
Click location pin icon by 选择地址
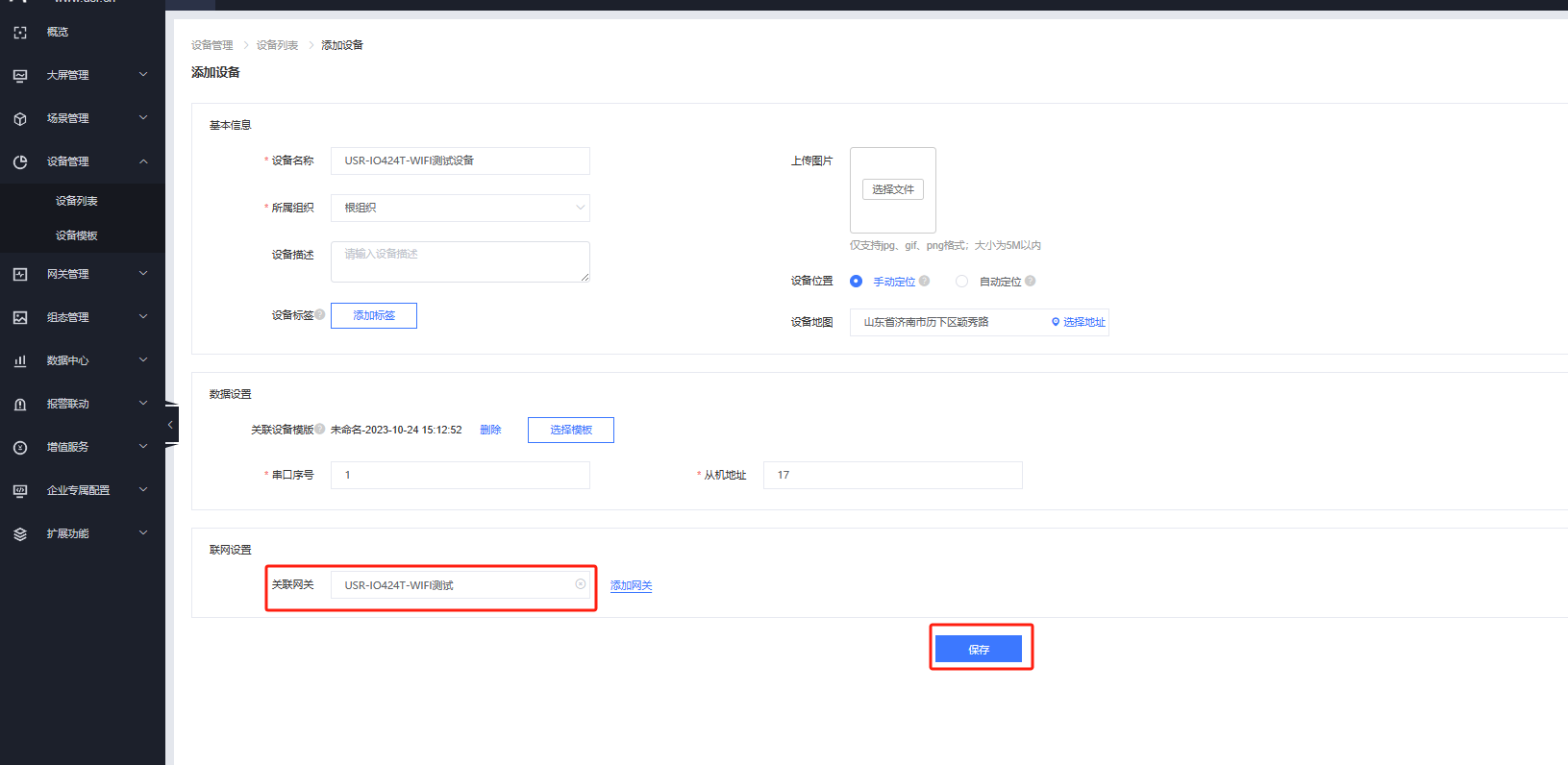pos(1056,322)
